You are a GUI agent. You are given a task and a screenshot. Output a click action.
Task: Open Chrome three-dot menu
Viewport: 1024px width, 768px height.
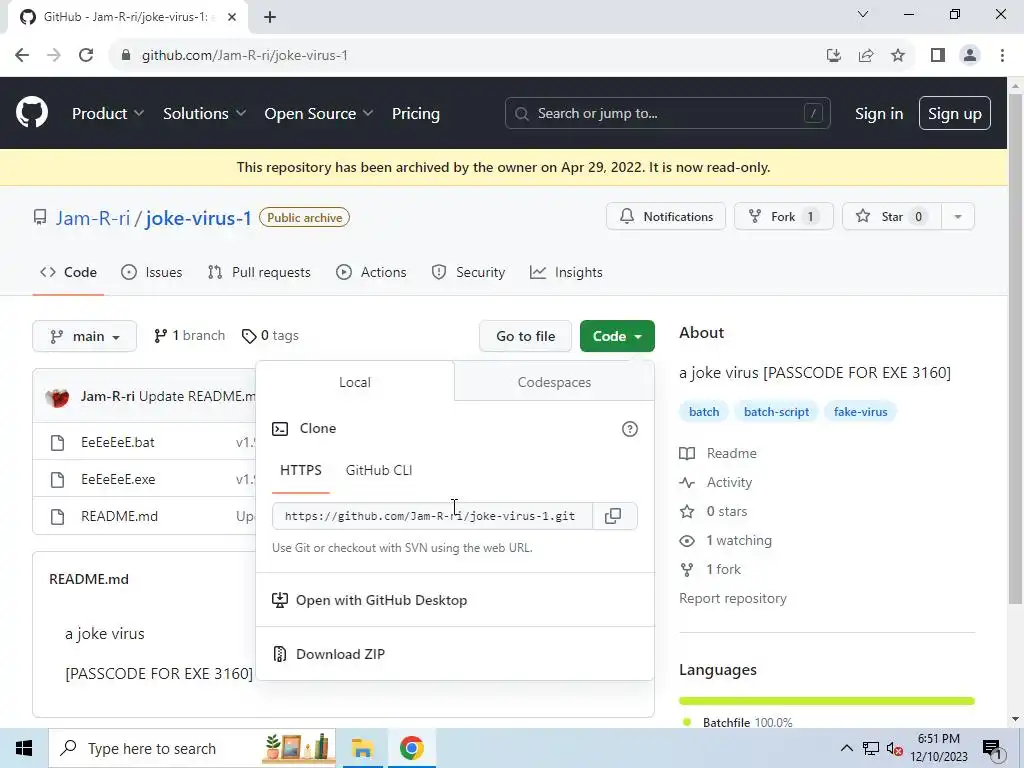1002,56
